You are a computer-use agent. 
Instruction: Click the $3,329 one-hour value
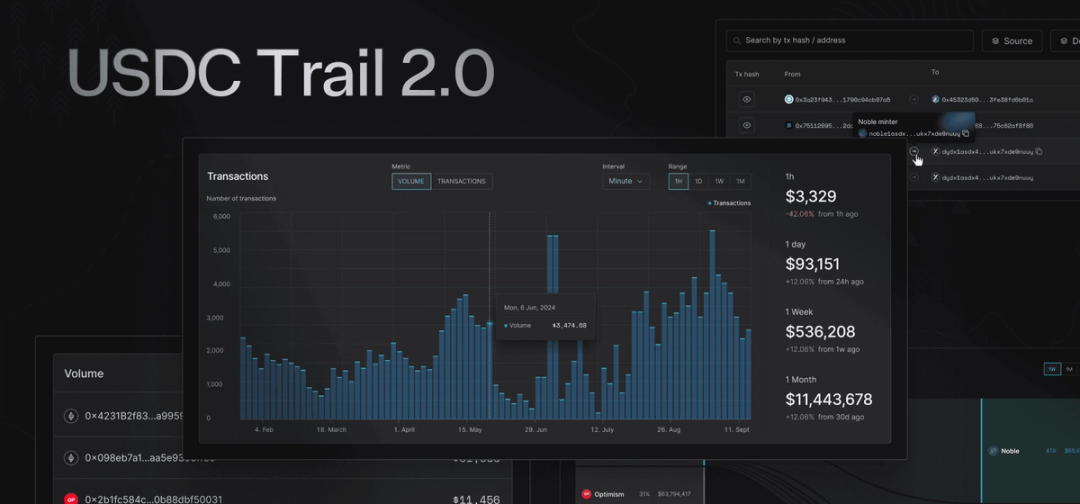(811, 197)
